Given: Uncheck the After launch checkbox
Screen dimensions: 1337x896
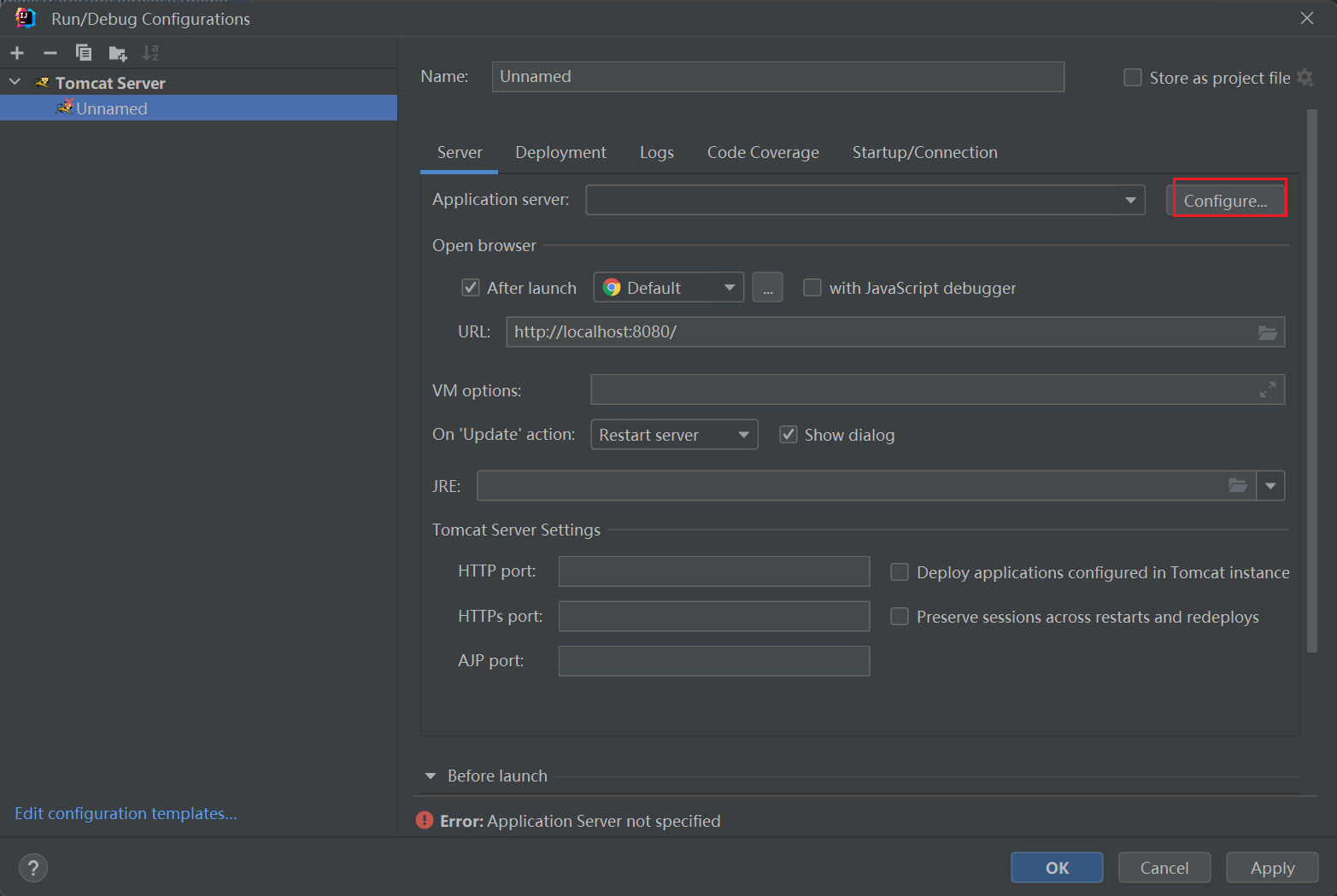Looking at the screenshot, I should tap(471, 288).
